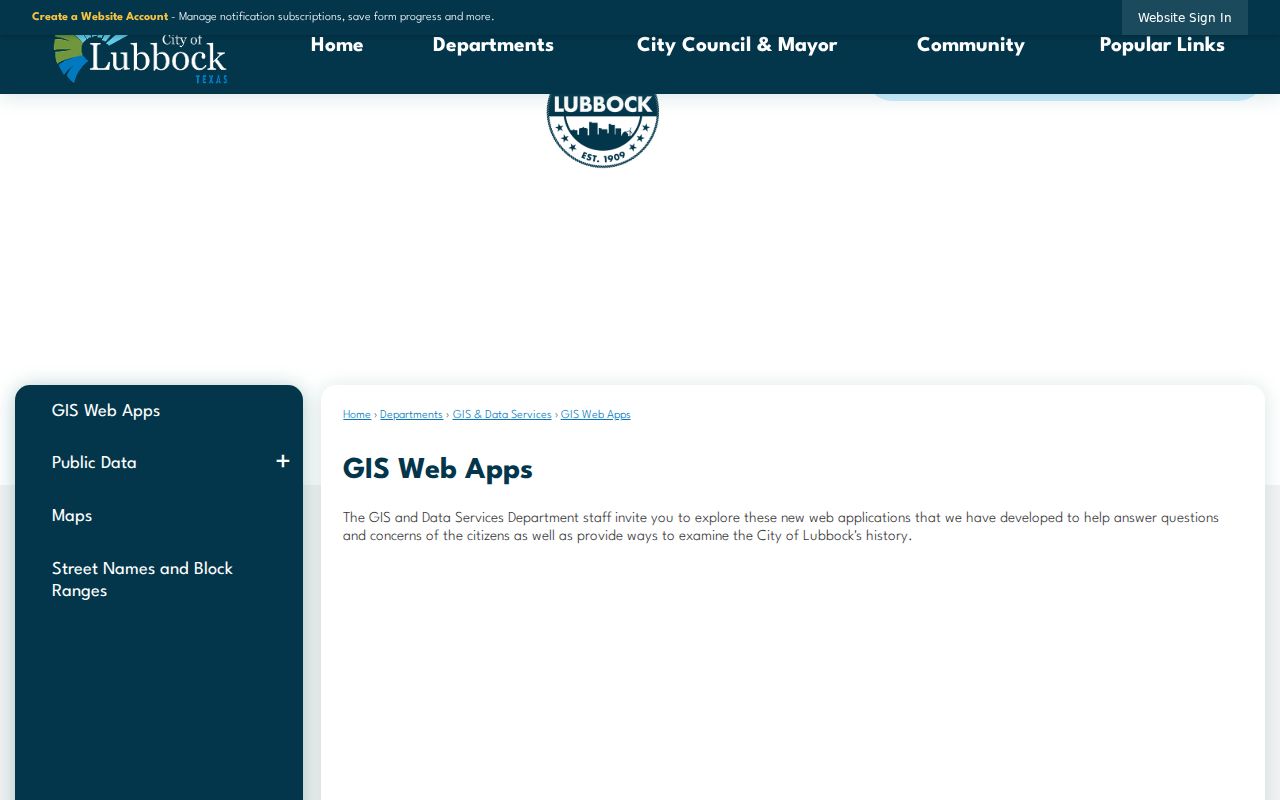Select GIS Web Apps in the sidebar
The height and width of the screenshot is (800, 1280).
106,411
